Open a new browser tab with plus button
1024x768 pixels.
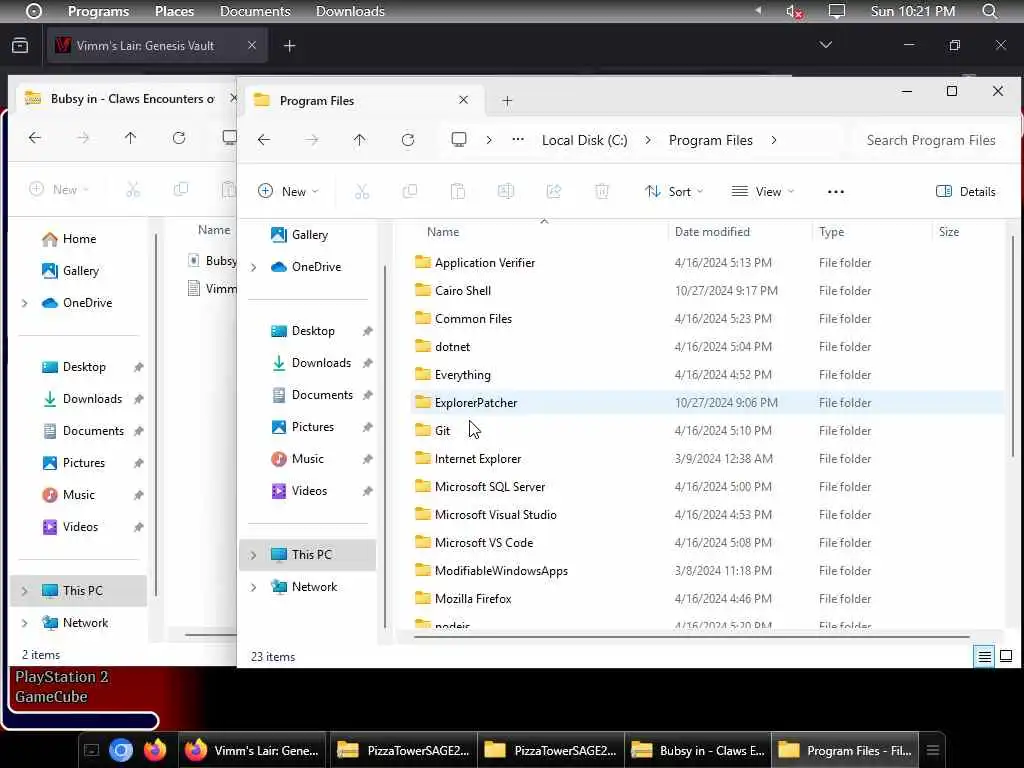[x=290, y=45]
